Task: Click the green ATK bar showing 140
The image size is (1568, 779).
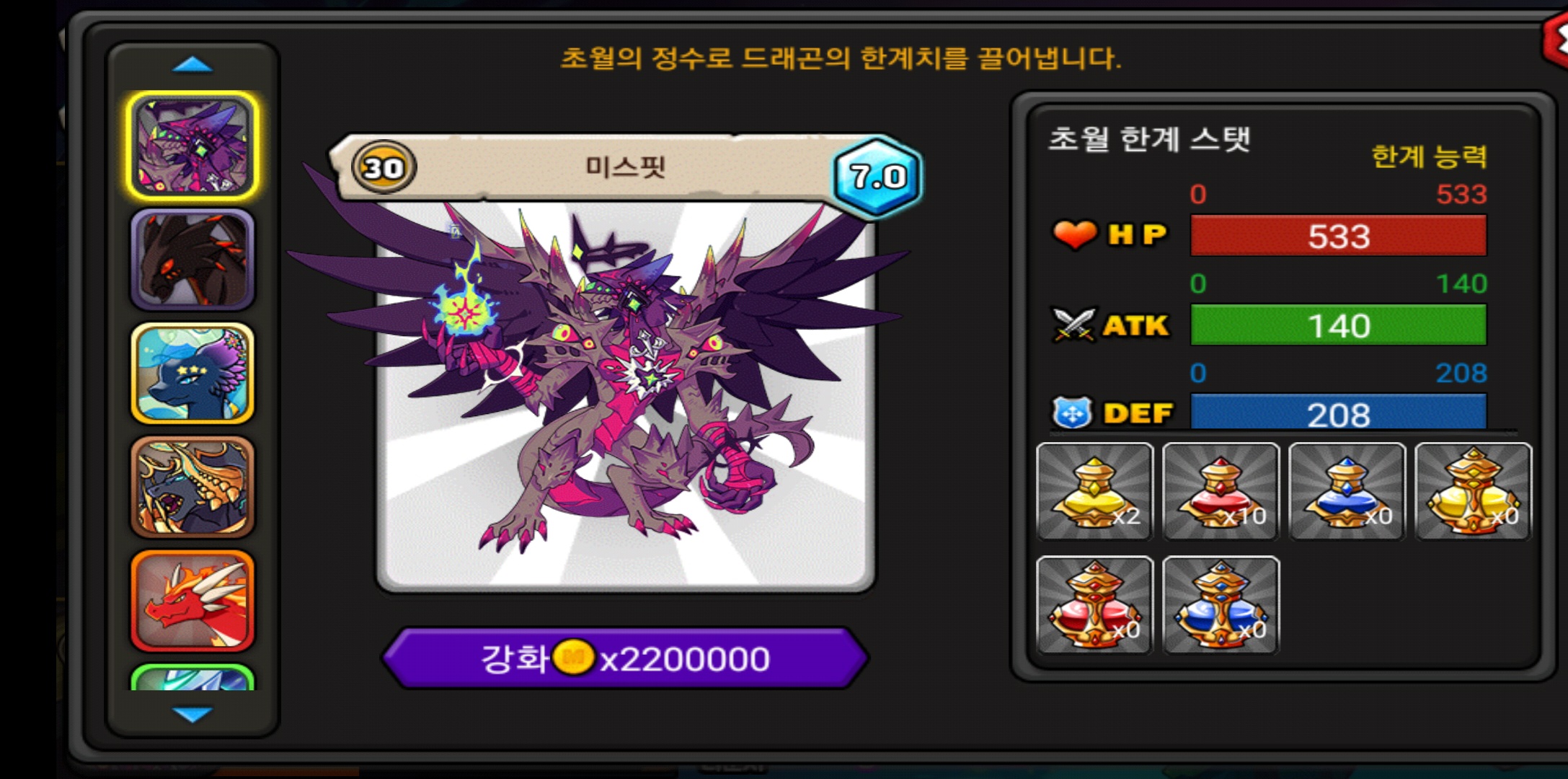Action: pyautogui.click(x=1338, y=325)
